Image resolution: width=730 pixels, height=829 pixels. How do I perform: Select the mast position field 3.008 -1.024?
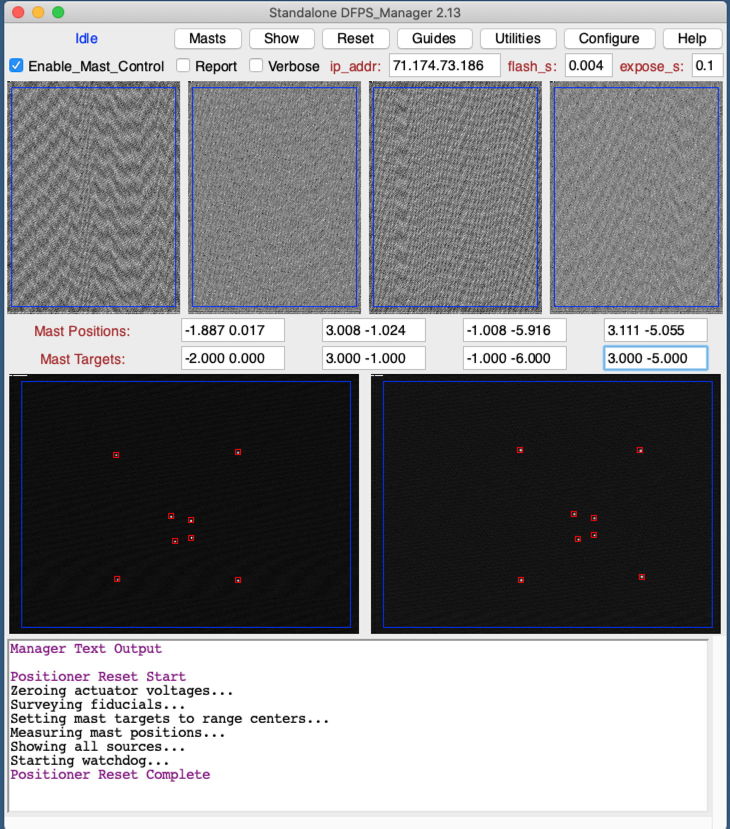[x=374, y=330]
